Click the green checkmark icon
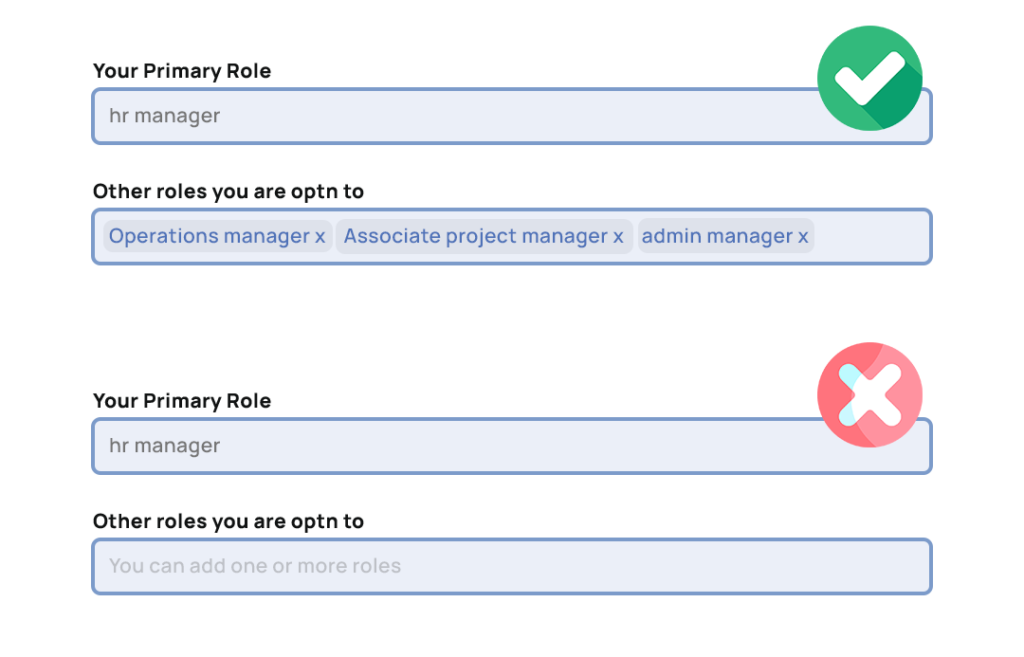The width and height of the screenshot is (1024, 657). [869, 78]
